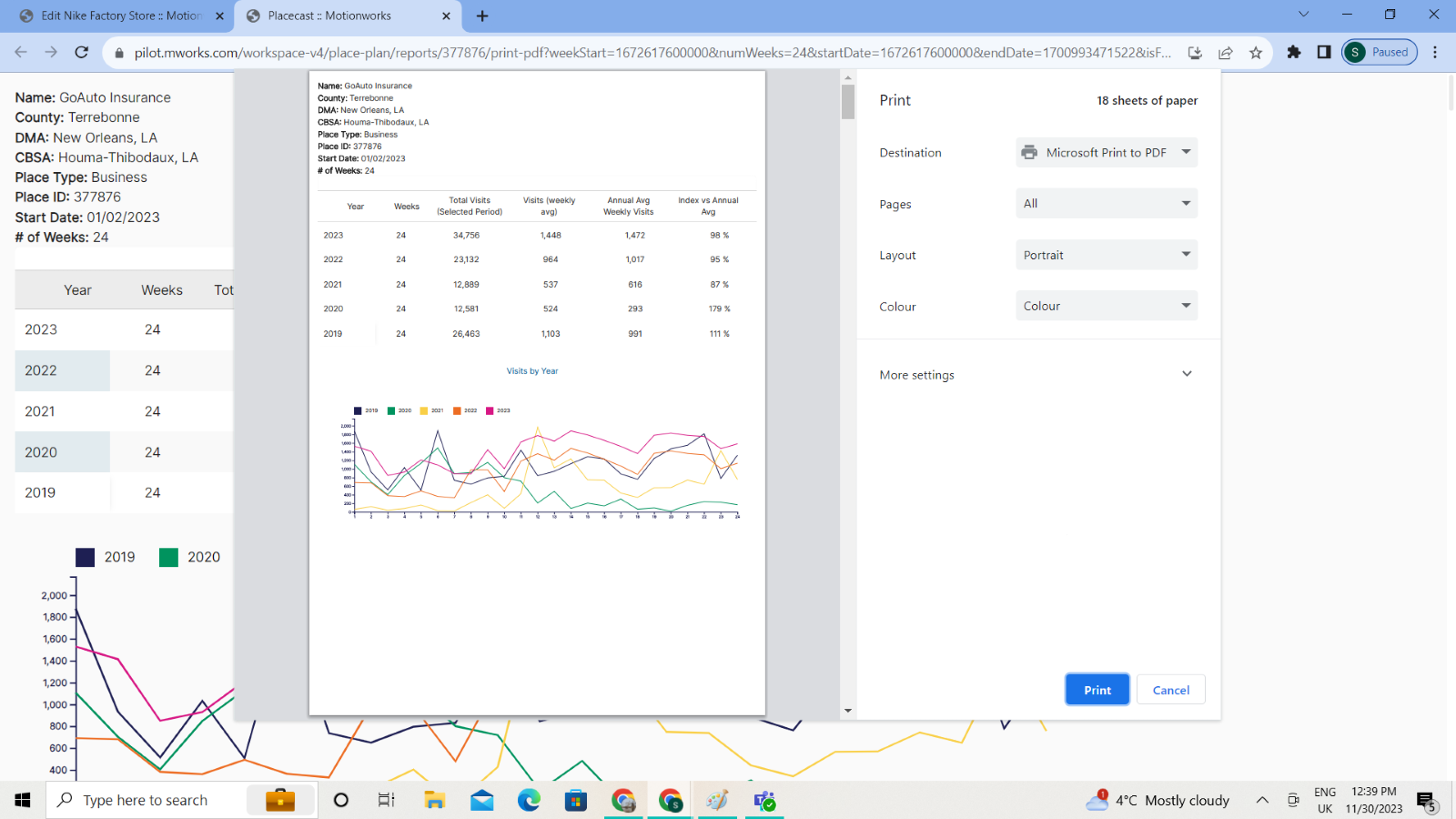Click the print preview page thumbnail
1456x819 pixels.
point(537,393)
